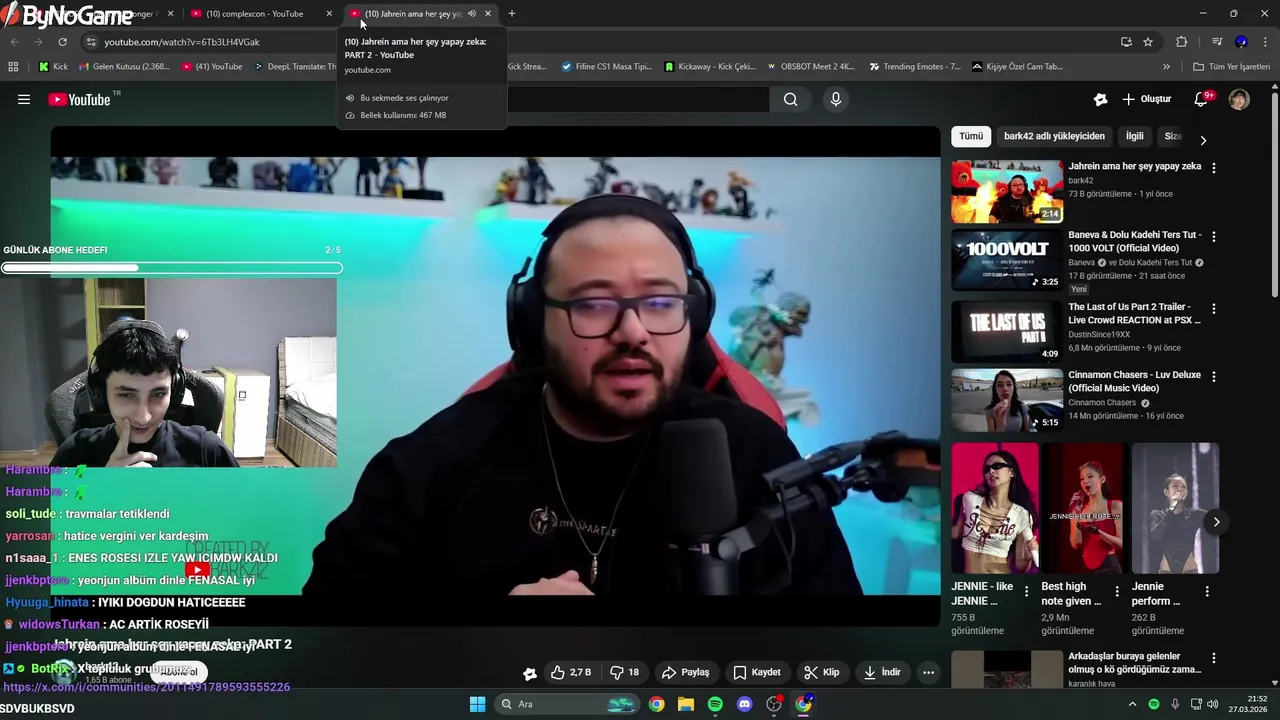1280x720 pixels.
Task: Open the media controls toolbar icon
Action: (1217, 42)
